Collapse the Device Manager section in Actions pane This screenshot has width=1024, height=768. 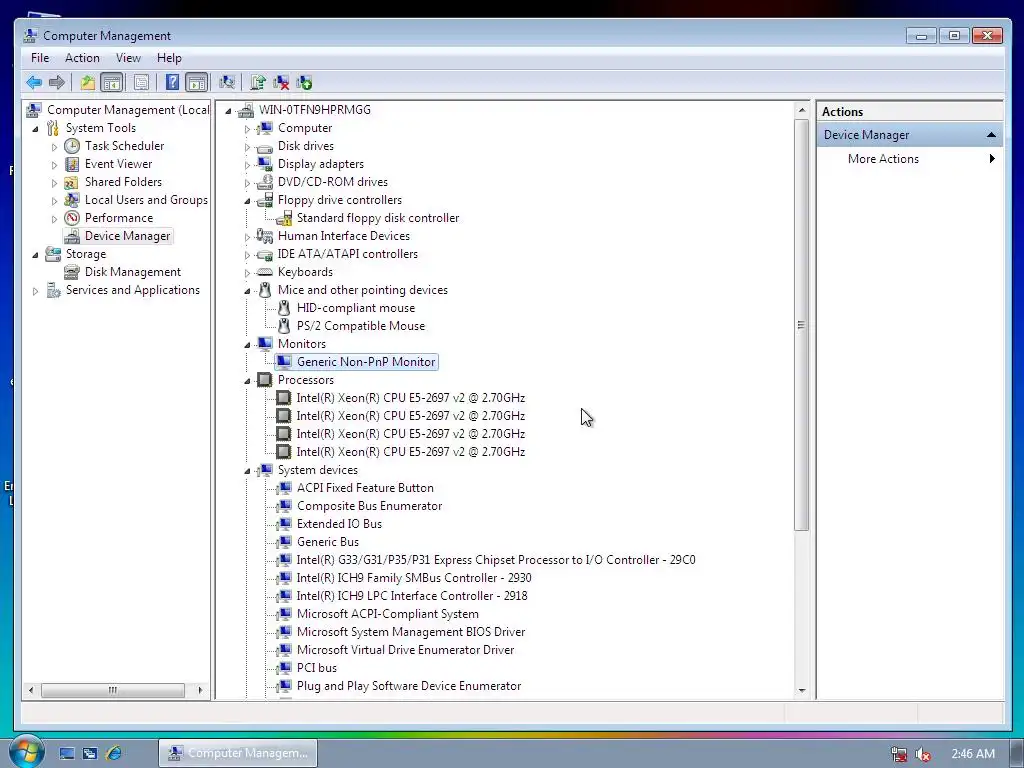(991, 135)
